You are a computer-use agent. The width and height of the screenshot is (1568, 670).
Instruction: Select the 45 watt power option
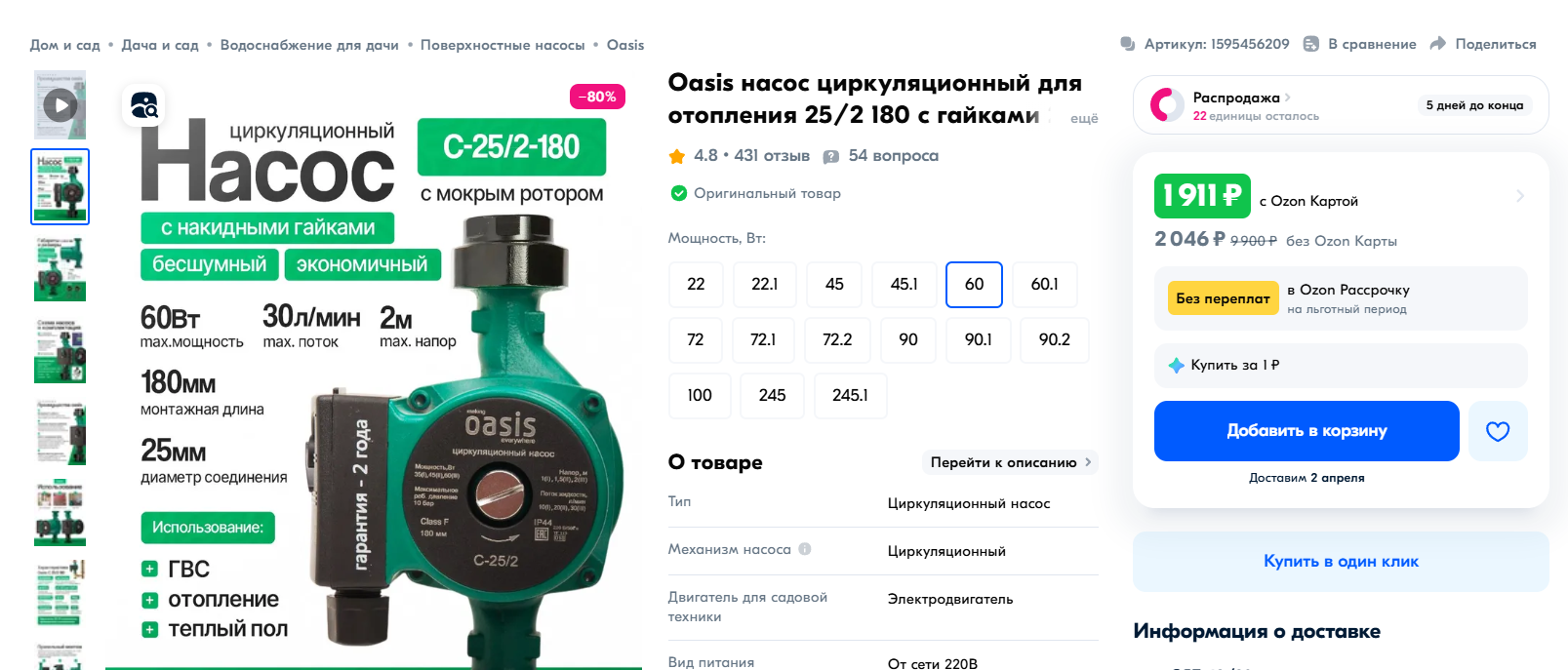tap(834, 284)
